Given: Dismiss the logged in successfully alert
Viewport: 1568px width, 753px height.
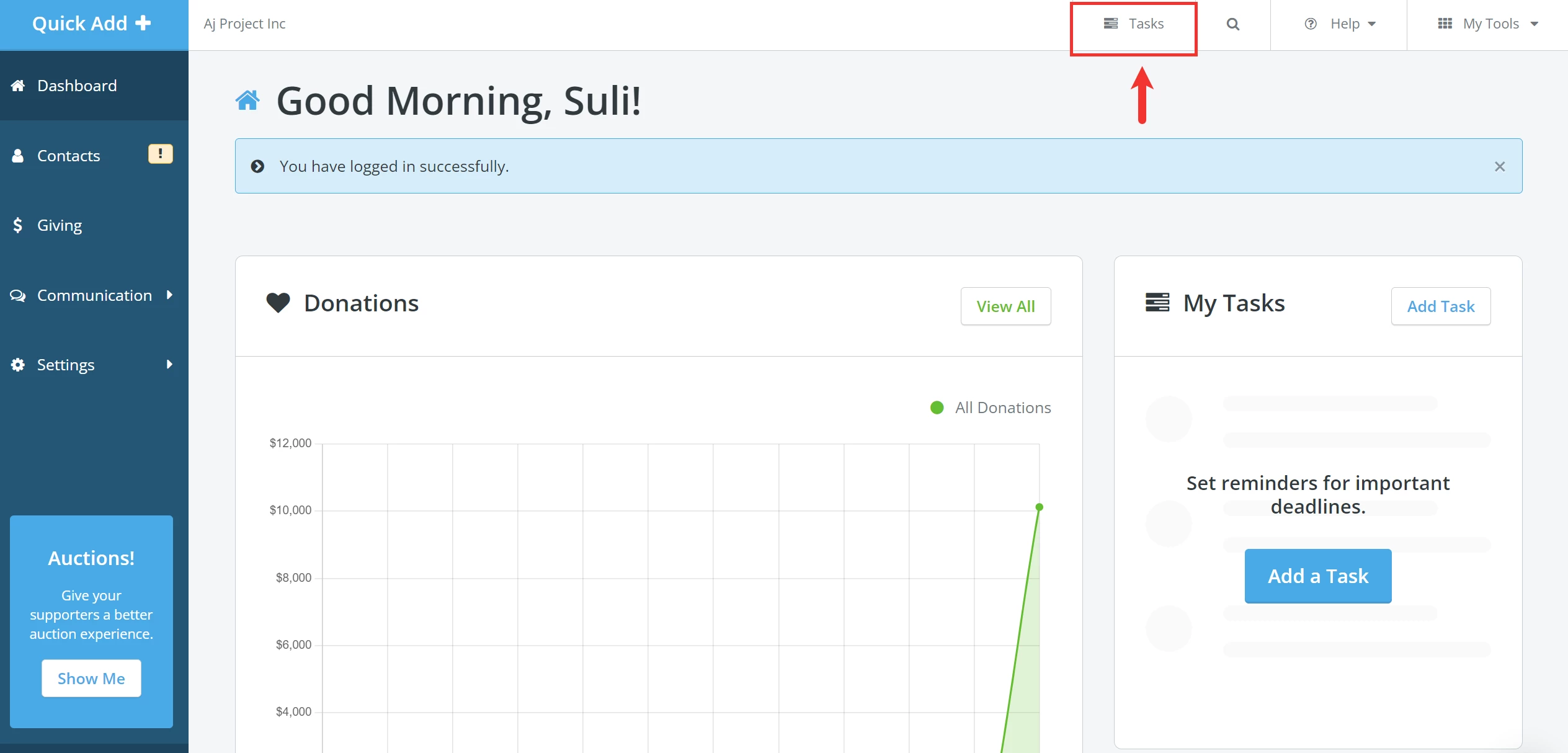Looking at the screenshot, I should 1499,166.
